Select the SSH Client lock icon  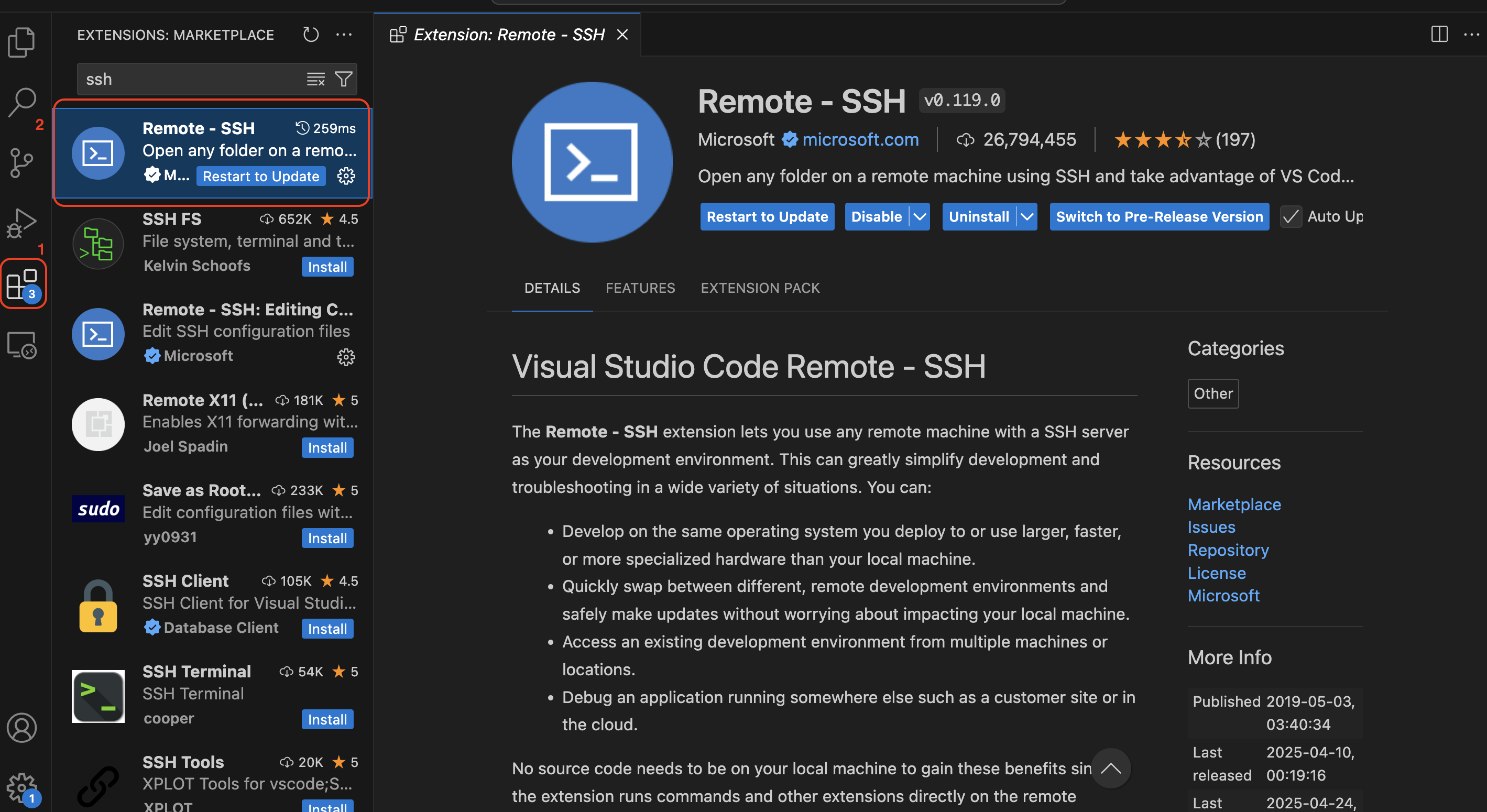98,606
